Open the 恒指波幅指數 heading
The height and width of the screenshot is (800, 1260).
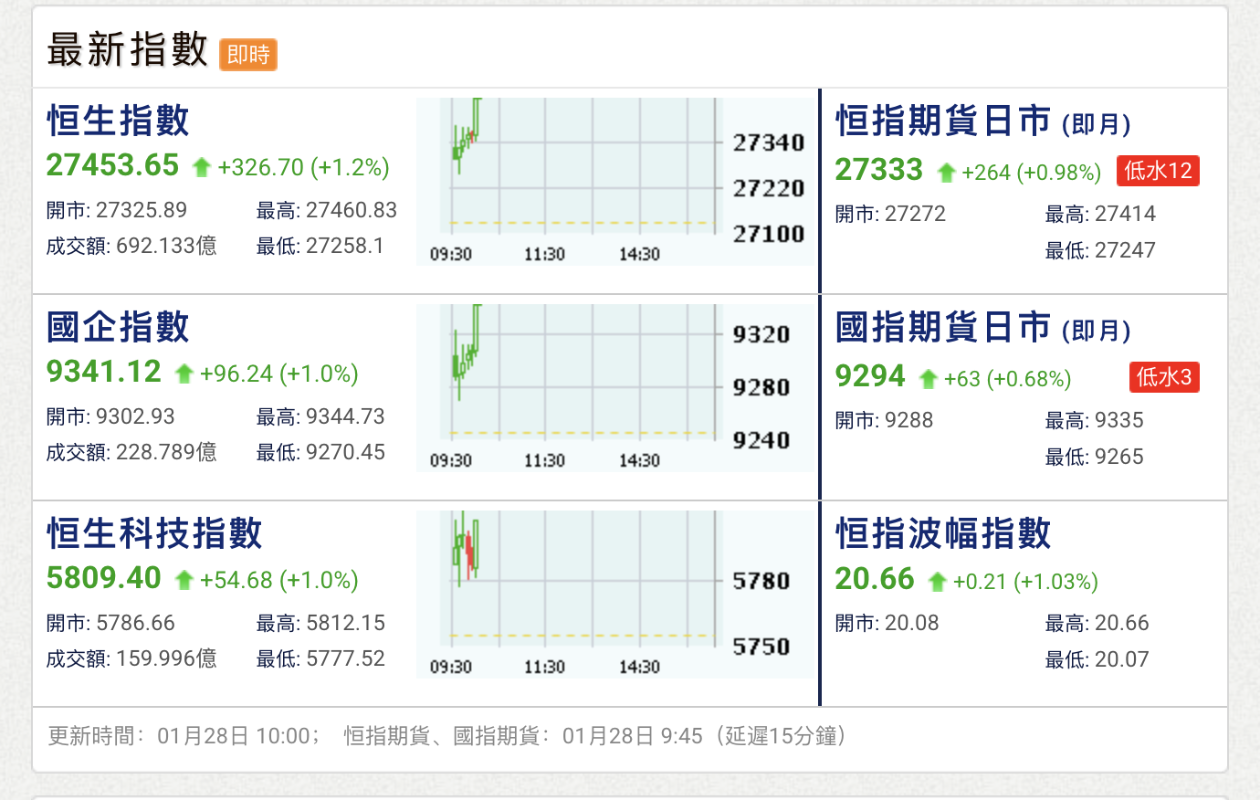[x=943, y=533]
